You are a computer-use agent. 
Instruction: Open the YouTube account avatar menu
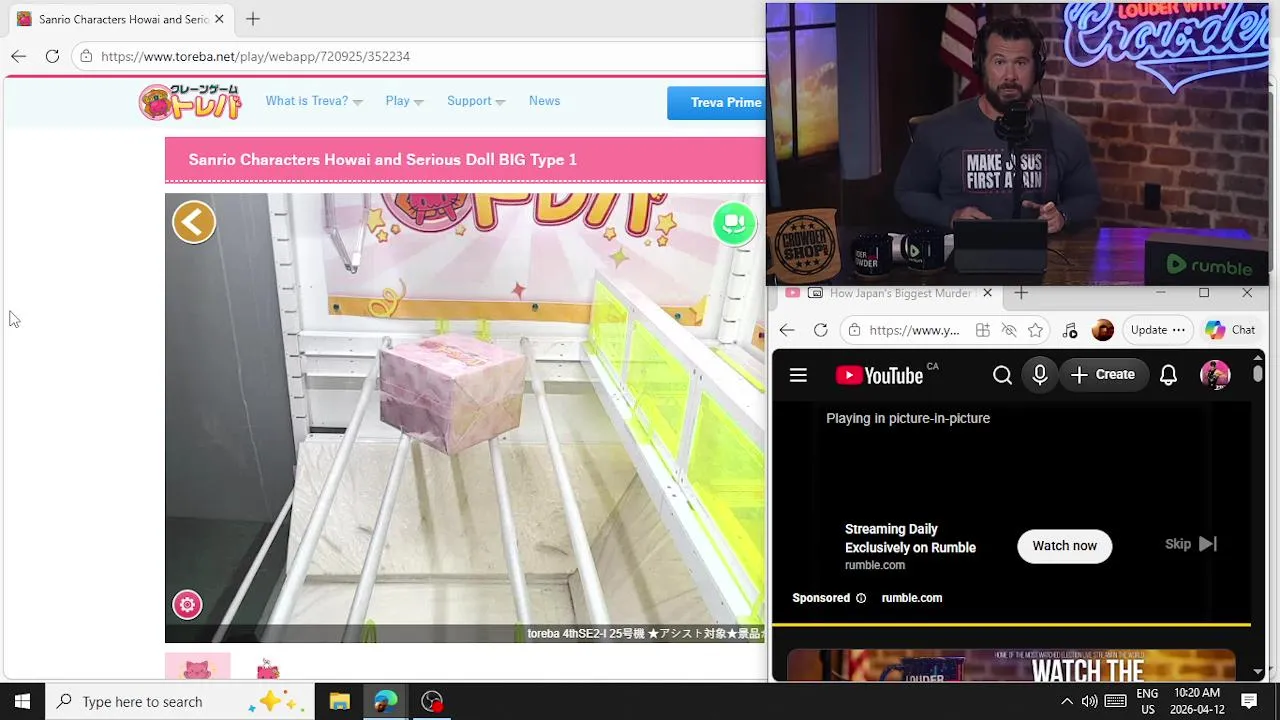pos(1215,375)
